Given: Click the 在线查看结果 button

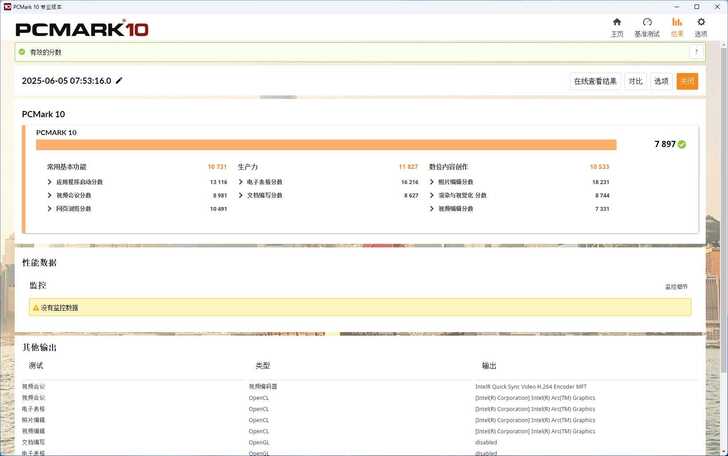Looking at the screenshot, I should click(x=594, y=81).
